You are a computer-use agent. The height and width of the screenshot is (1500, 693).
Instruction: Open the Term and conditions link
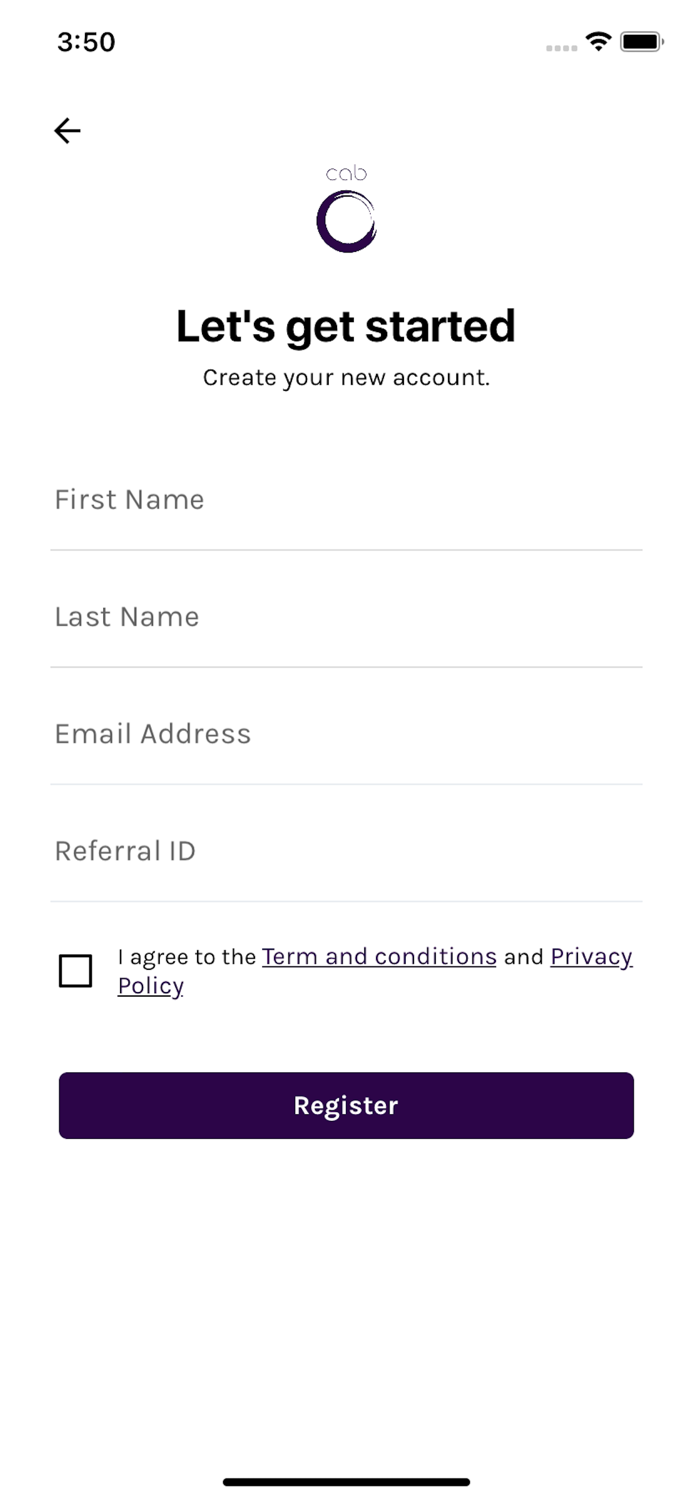[379, 957]
